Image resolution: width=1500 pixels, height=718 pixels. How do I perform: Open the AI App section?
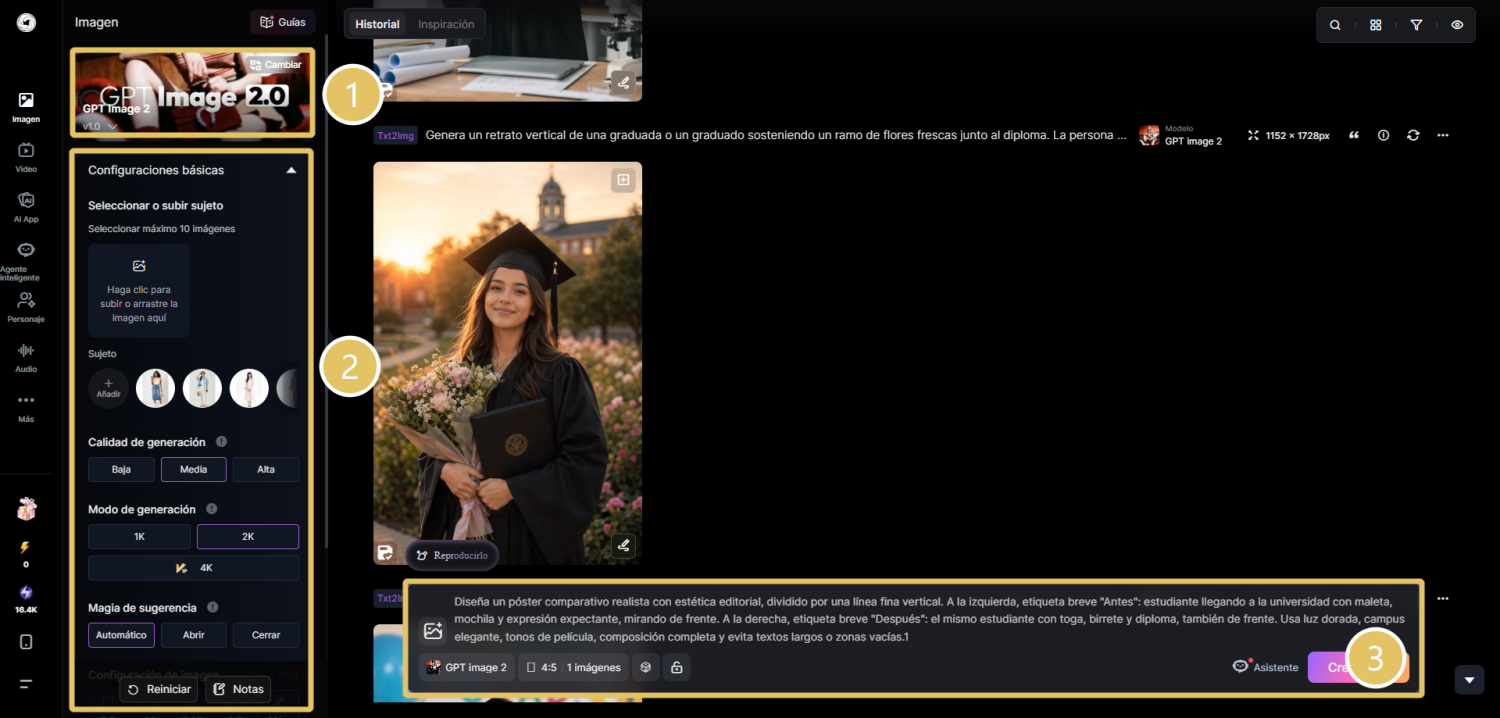point(26,207)
